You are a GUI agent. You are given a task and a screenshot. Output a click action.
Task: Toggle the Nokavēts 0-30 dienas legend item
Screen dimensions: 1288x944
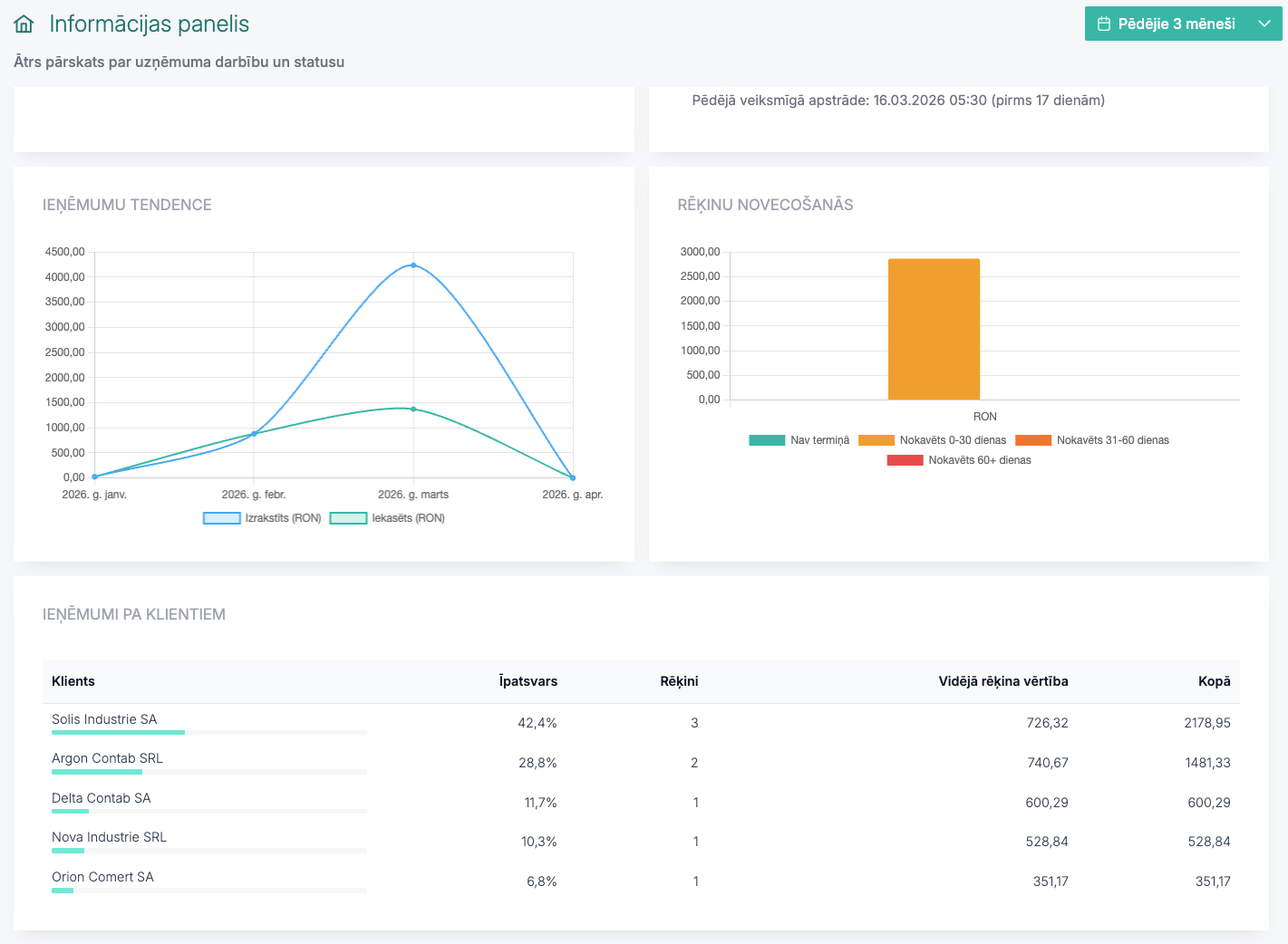[933, 440]
